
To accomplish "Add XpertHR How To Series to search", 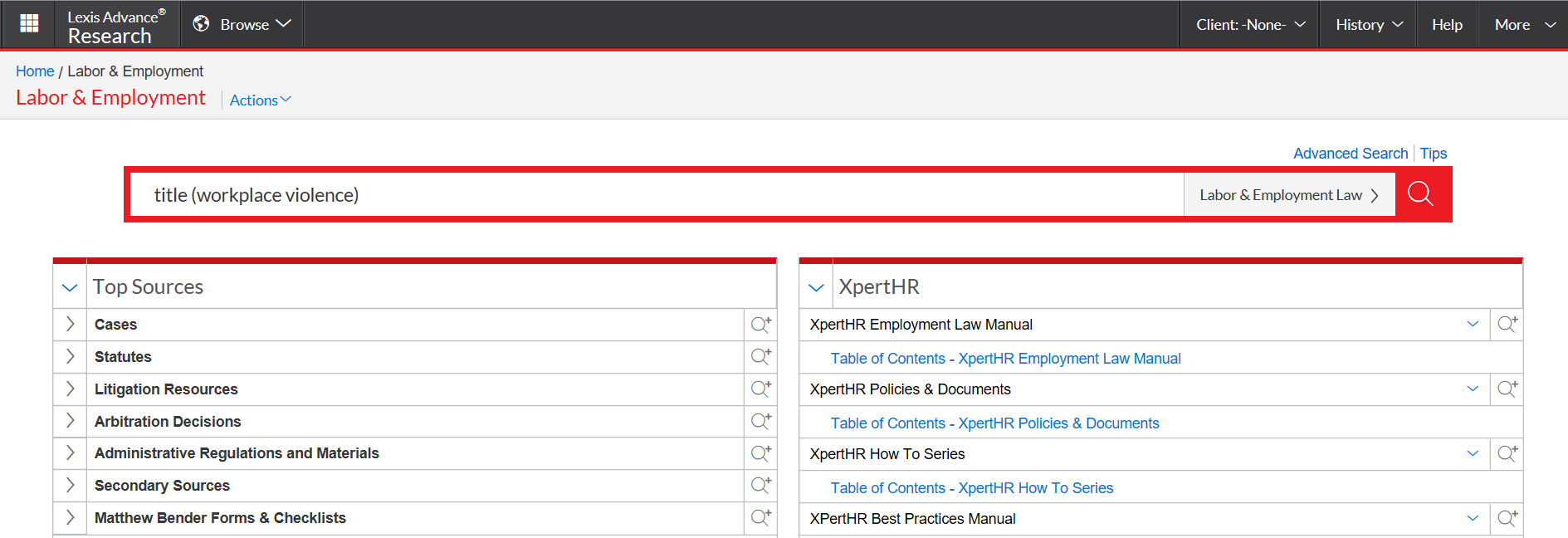I will [x=1507, y=453].
